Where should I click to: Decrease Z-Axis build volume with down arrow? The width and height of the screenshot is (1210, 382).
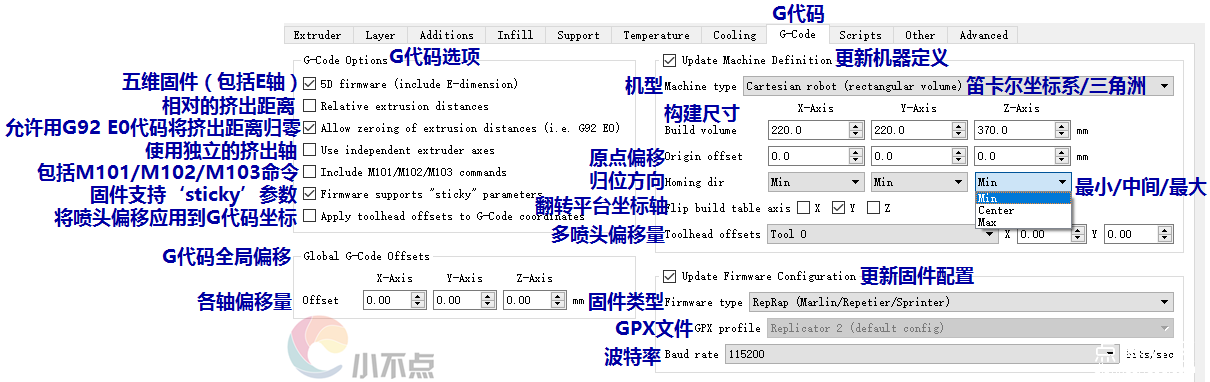pyautogui.click(x=1061, y=134)
